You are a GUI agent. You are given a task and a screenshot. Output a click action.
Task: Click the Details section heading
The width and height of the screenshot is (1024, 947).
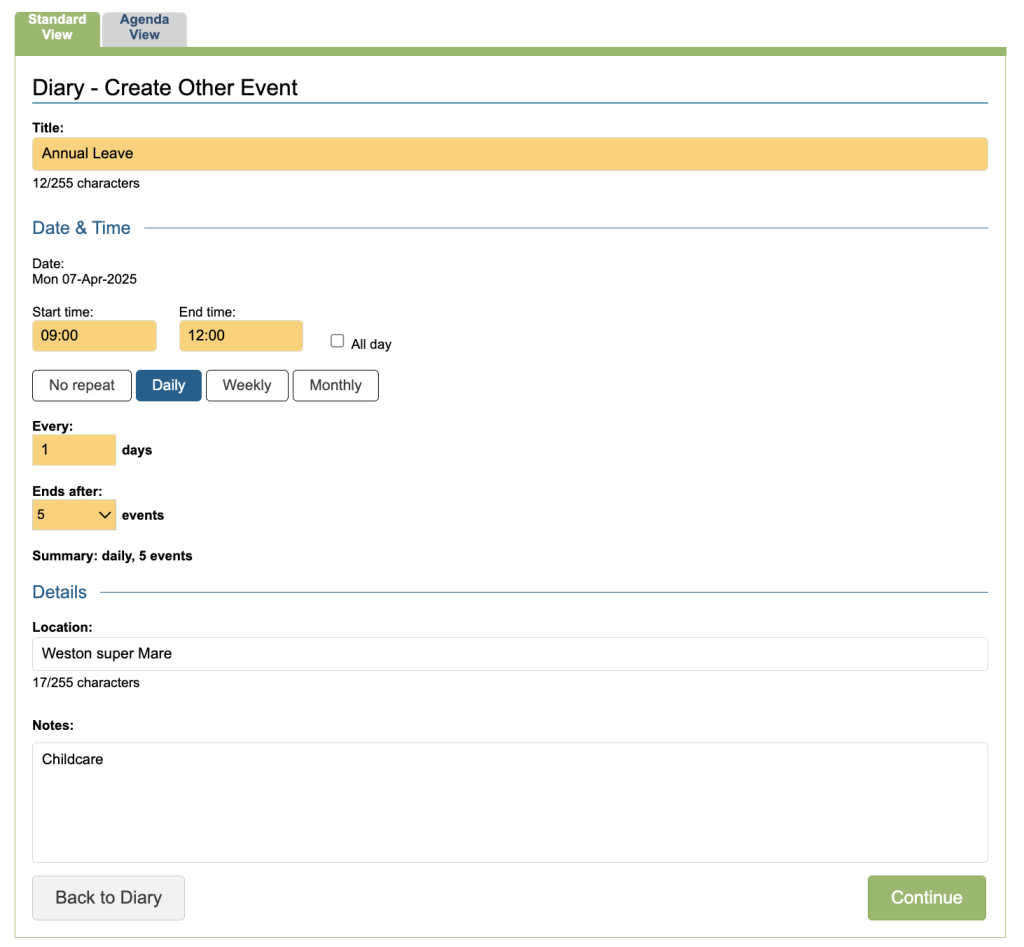(x=59, y=592)
